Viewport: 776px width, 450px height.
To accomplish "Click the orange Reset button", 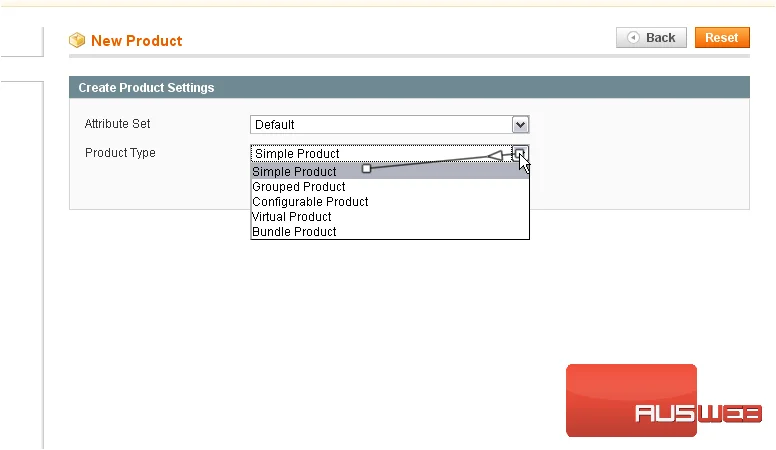I will point(722,38).
